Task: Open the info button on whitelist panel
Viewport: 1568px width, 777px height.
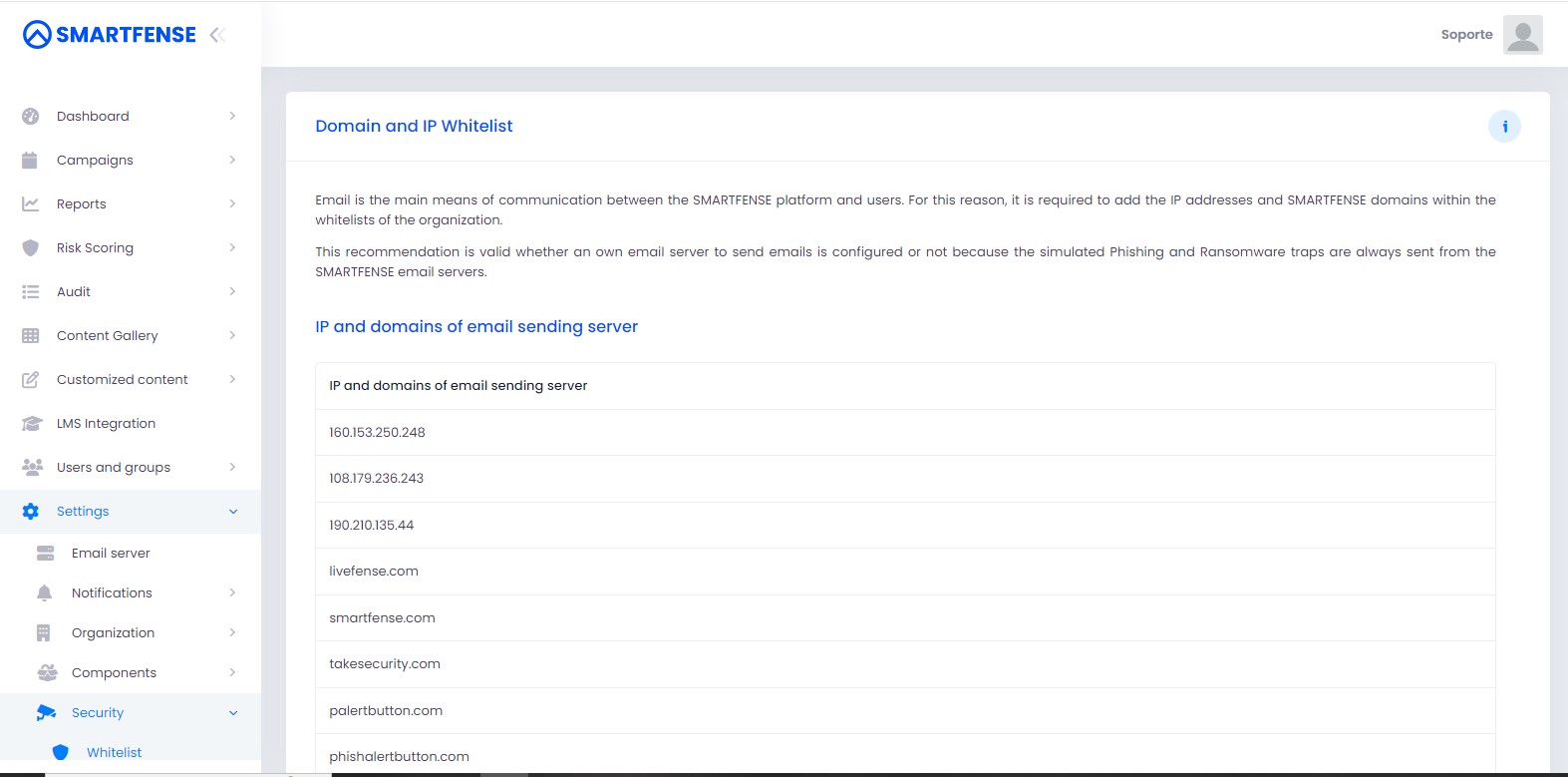Action: point(1504,127)
